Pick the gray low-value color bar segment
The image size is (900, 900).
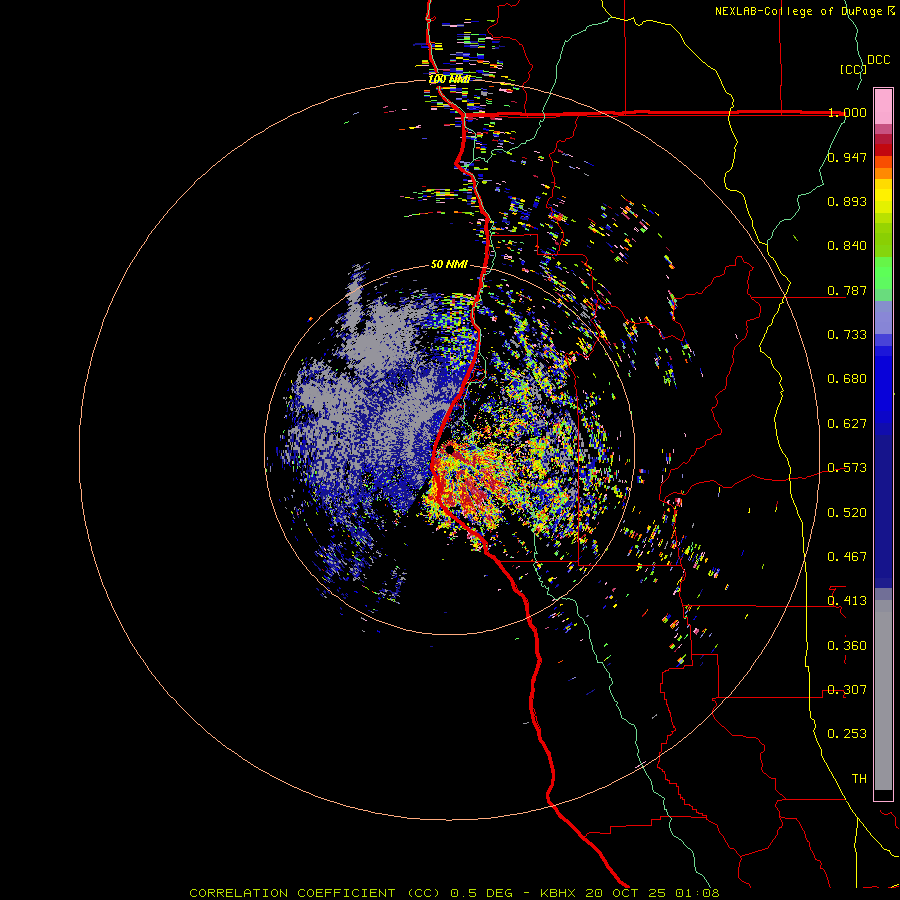(883, 695)
